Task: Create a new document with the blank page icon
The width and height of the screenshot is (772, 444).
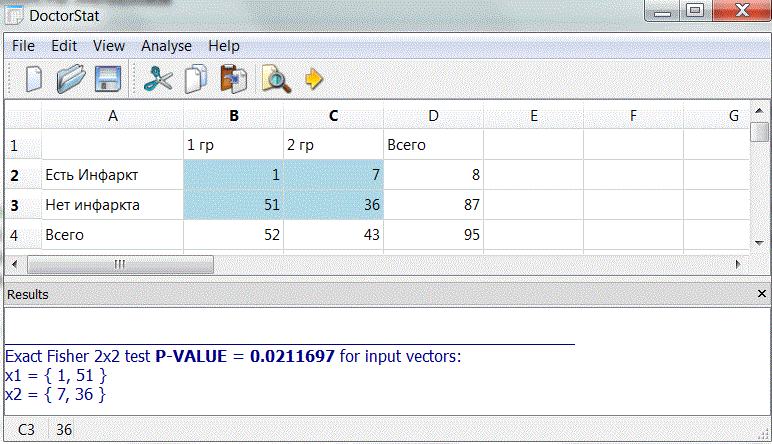Action: point(34,78)
